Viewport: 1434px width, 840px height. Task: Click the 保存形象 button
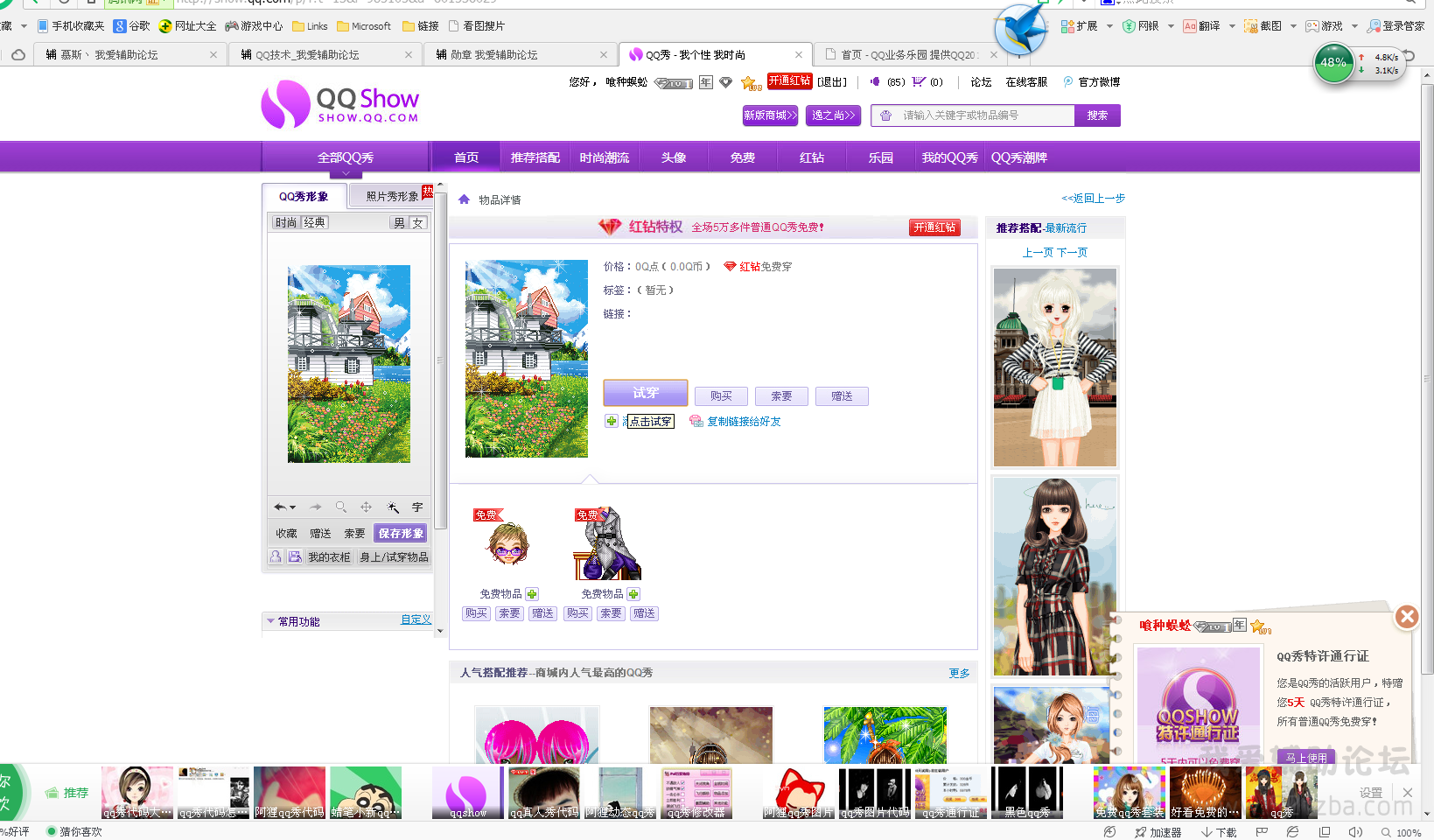pos(401,533)
